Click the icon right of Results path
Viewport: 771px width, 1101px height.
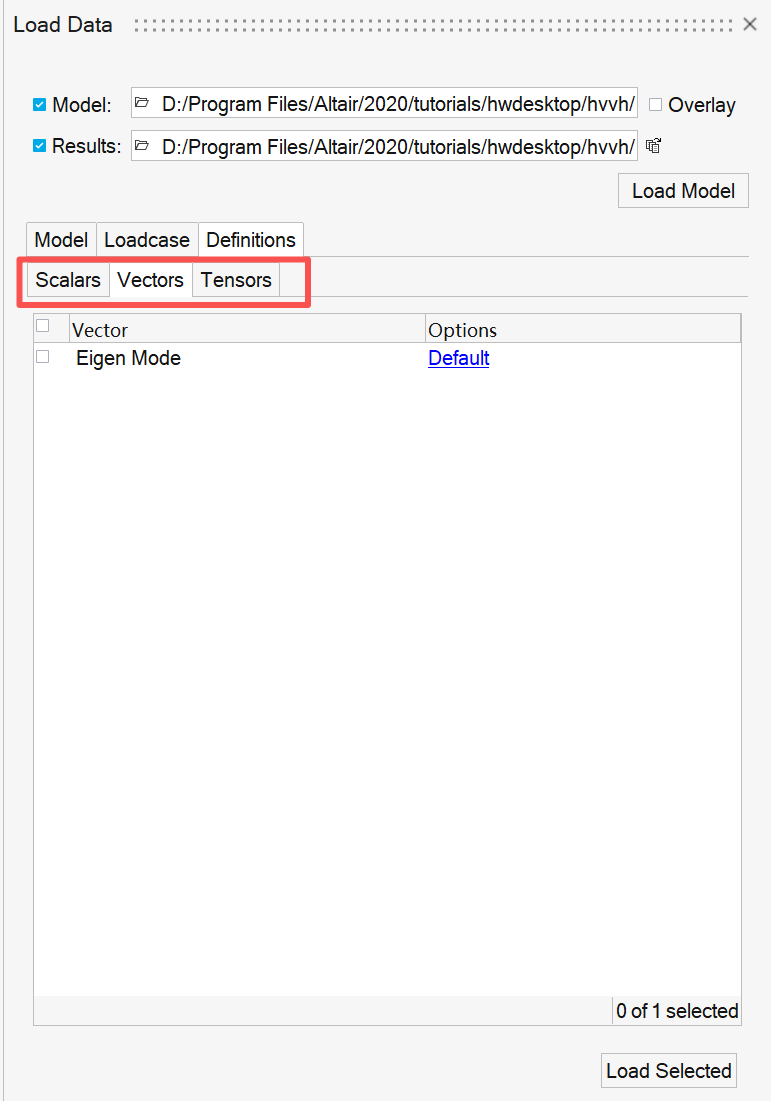(x=654, y=146)
